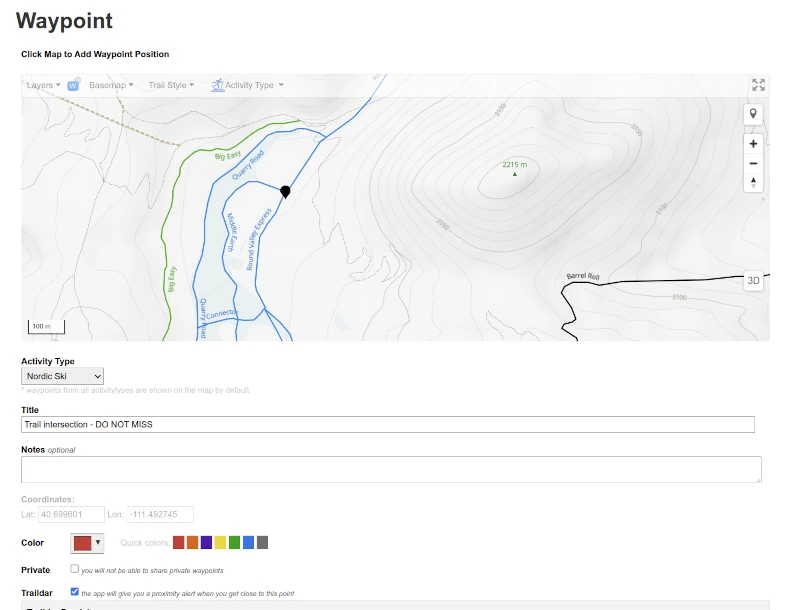800x610 pixels.
Task: Select the yellow quick color swatch
Action: [x=220, y=543]
